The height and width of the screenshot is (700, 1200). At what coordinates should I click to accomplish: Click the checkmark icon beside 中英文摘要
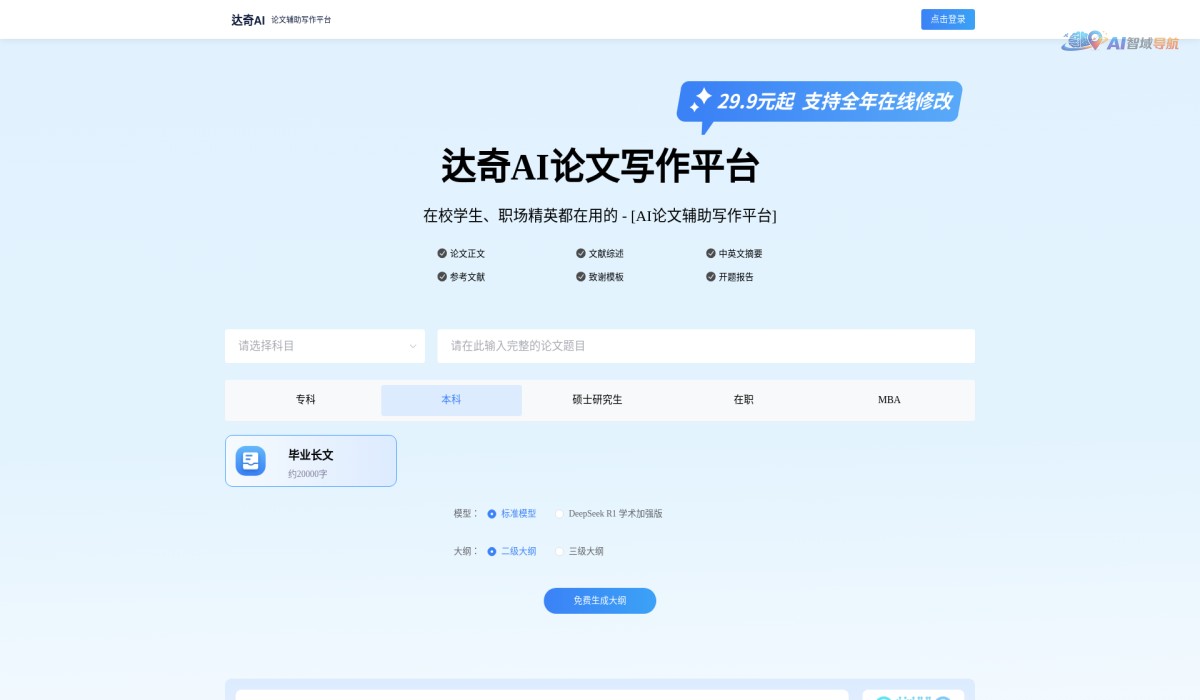pos(710,253)
